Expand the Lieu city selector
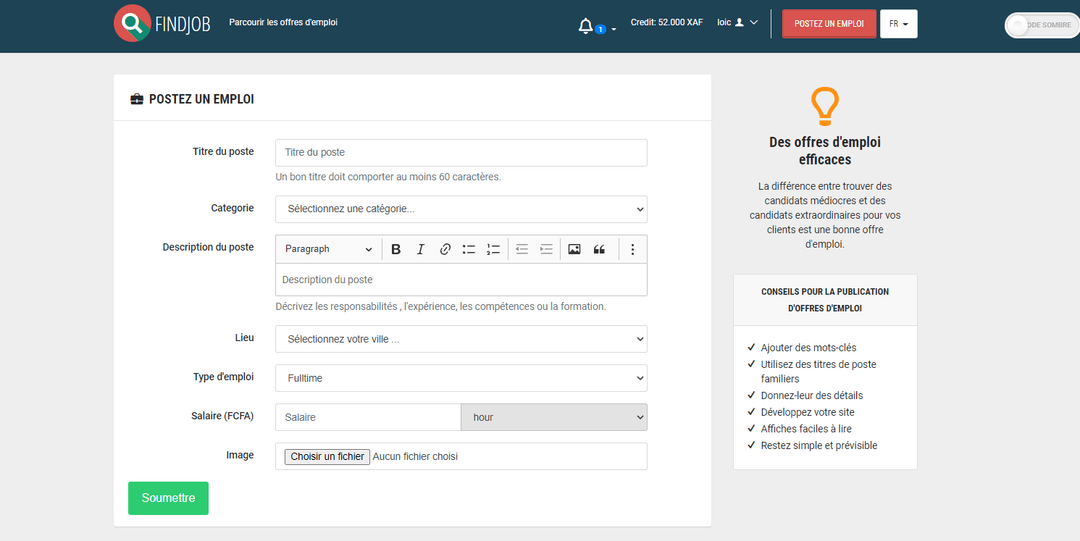The image size is (1080, 541). 461,339
